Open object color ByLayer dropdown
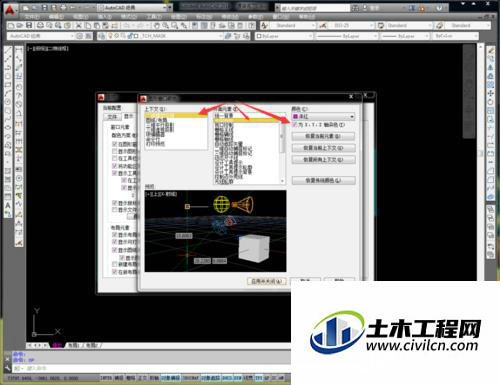The width and height of the screenshot is (500, 385). 284,36
